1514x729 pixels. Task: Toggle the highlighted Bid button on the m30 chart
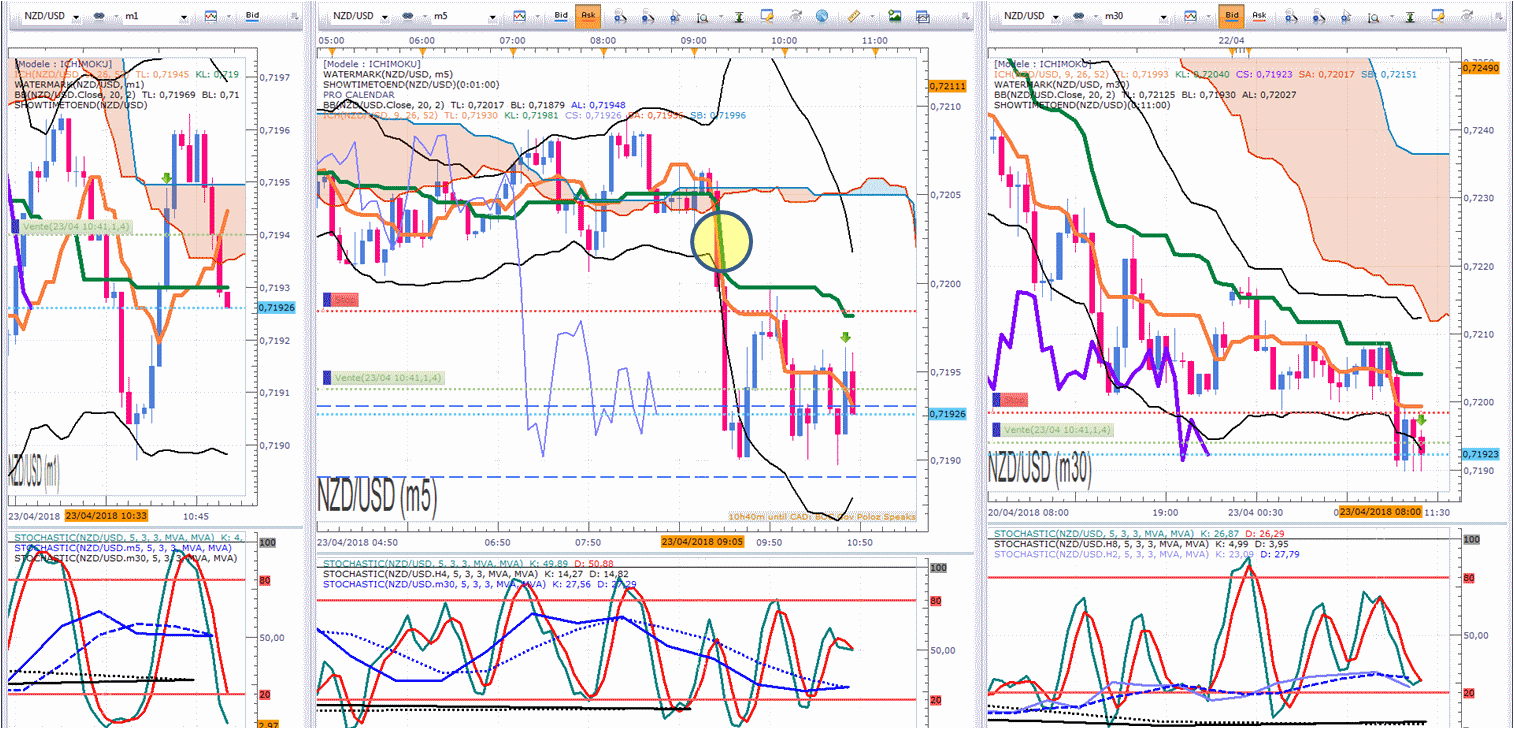[1231, 16]
